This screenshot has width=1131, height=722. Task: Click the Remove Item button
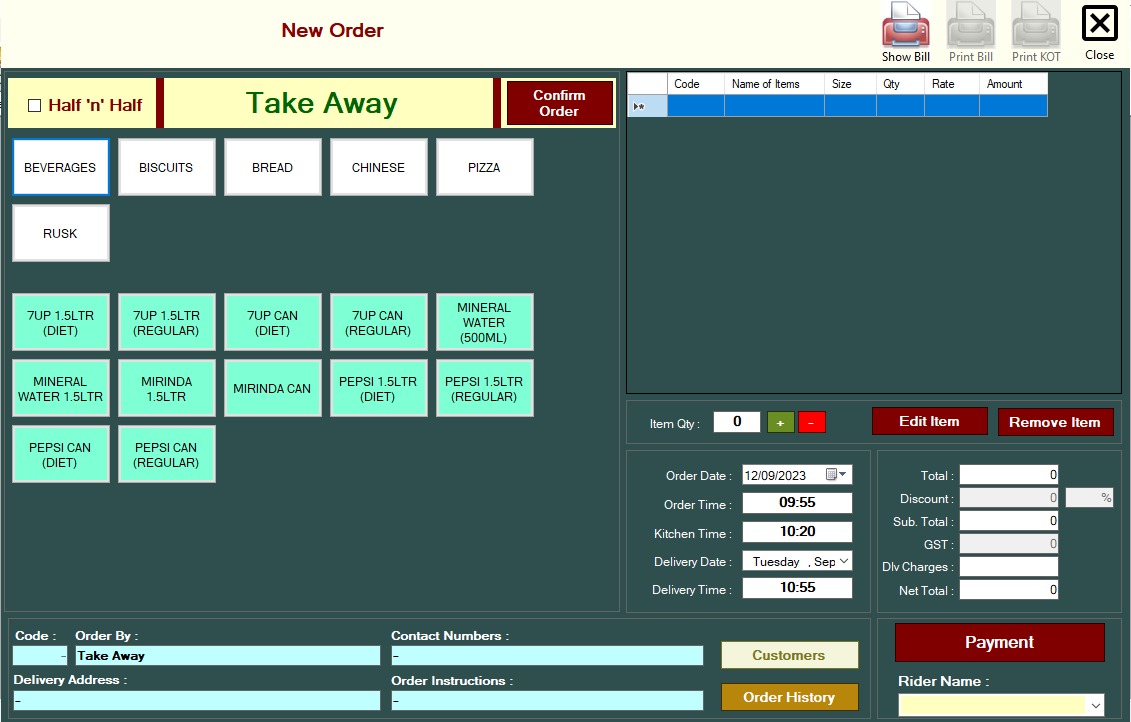[x=1054, y=422]
